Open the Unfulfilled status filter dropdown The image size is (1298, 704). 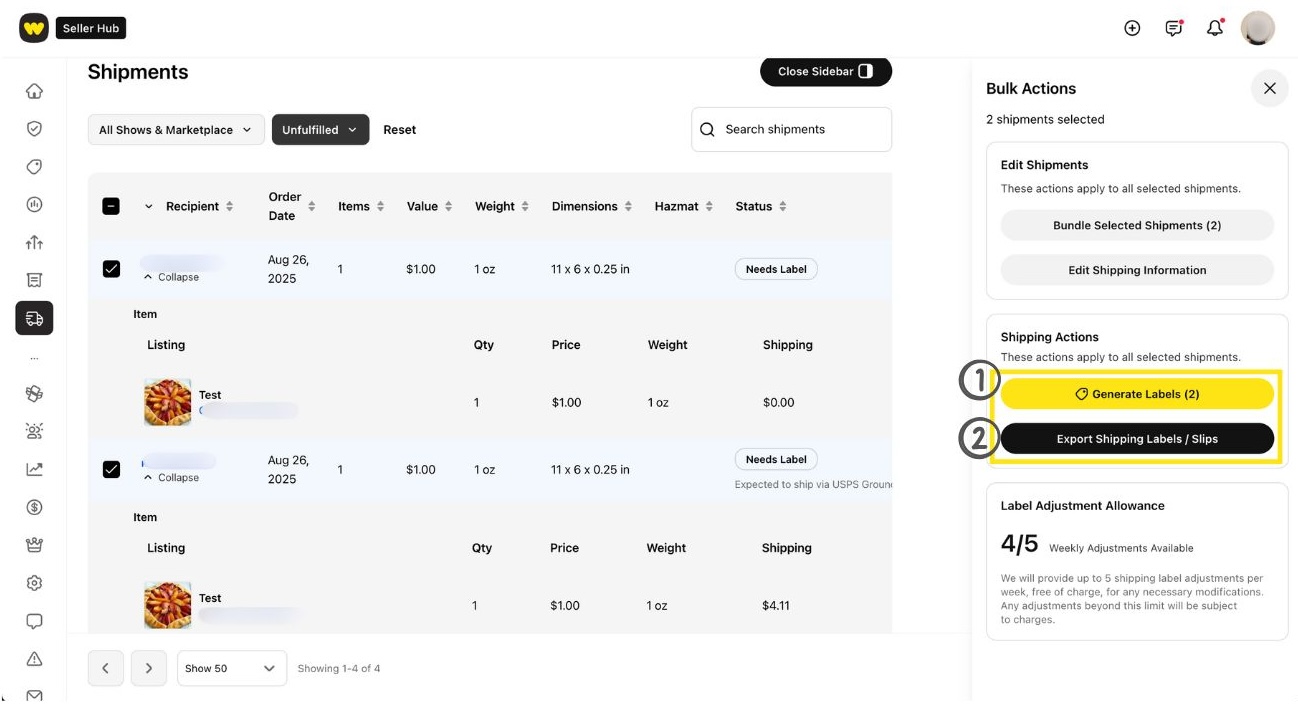(x=320, y=129)
